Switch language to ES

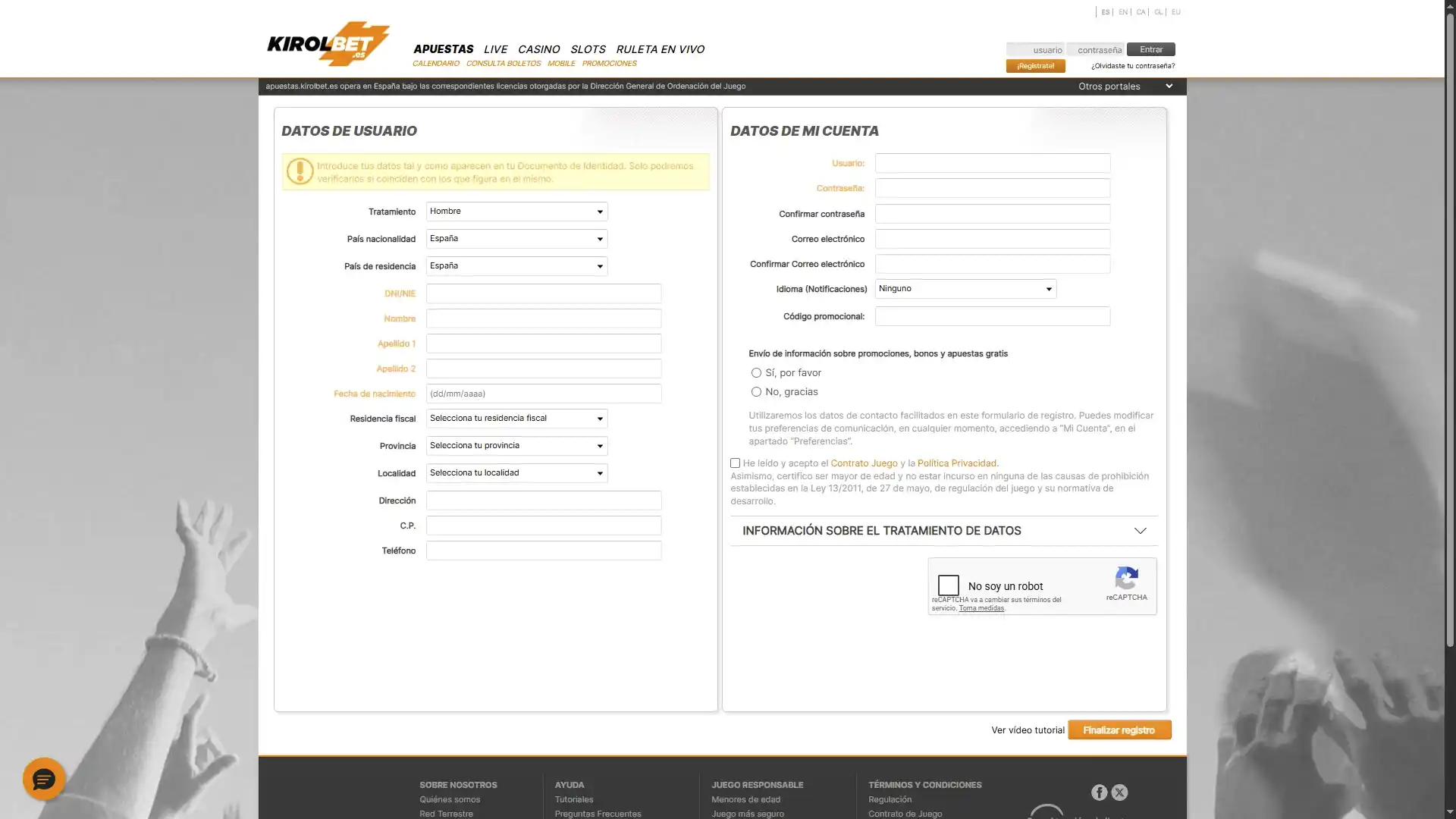(x=1105, y=12)
